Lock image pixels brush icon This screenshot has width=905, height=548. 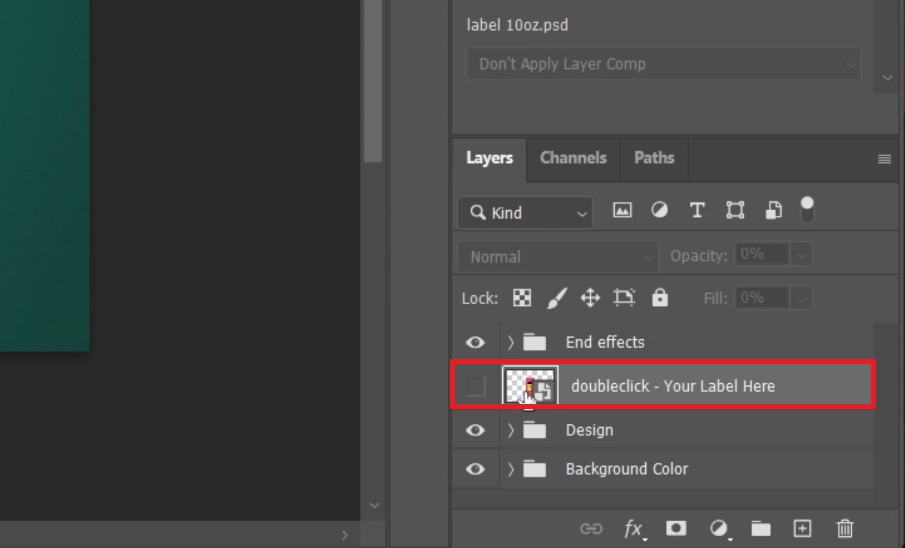coord(556,298)
